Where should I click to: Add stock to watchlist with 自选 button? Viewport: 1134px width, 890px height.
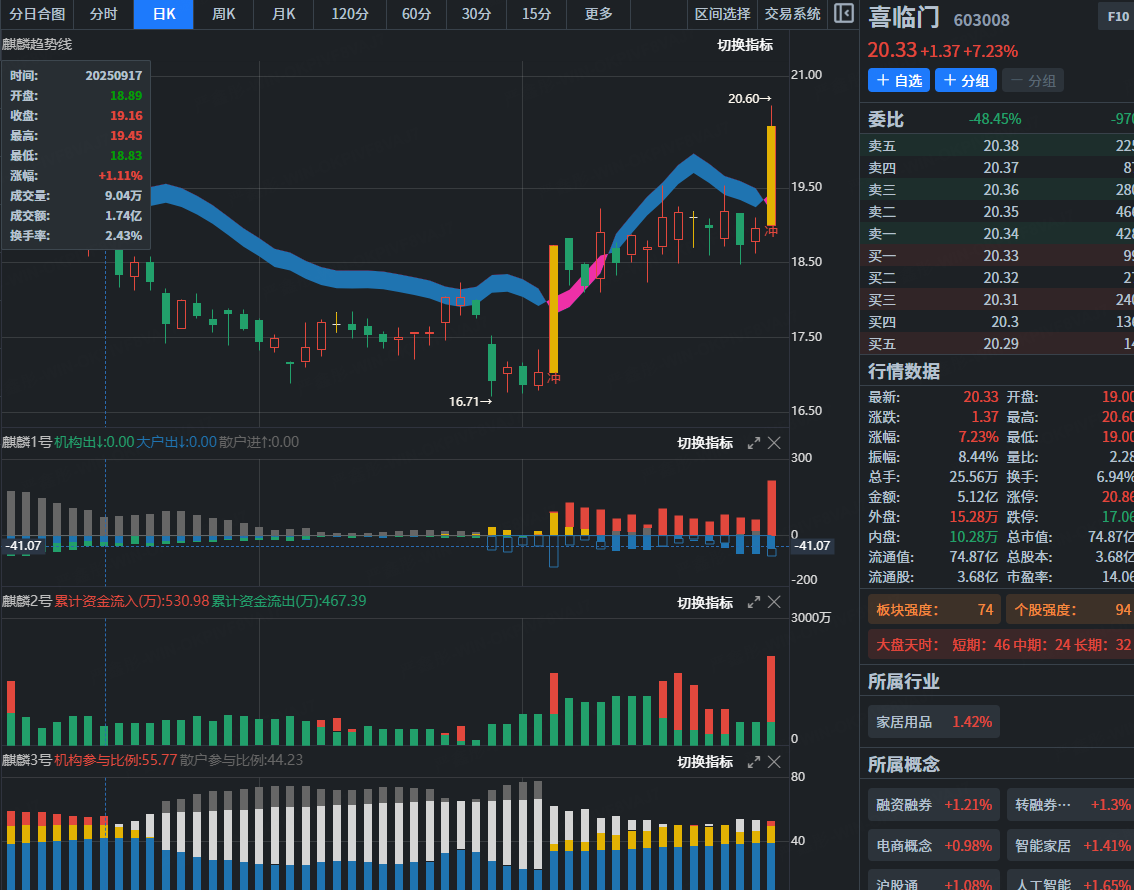[x=899, y=81]
